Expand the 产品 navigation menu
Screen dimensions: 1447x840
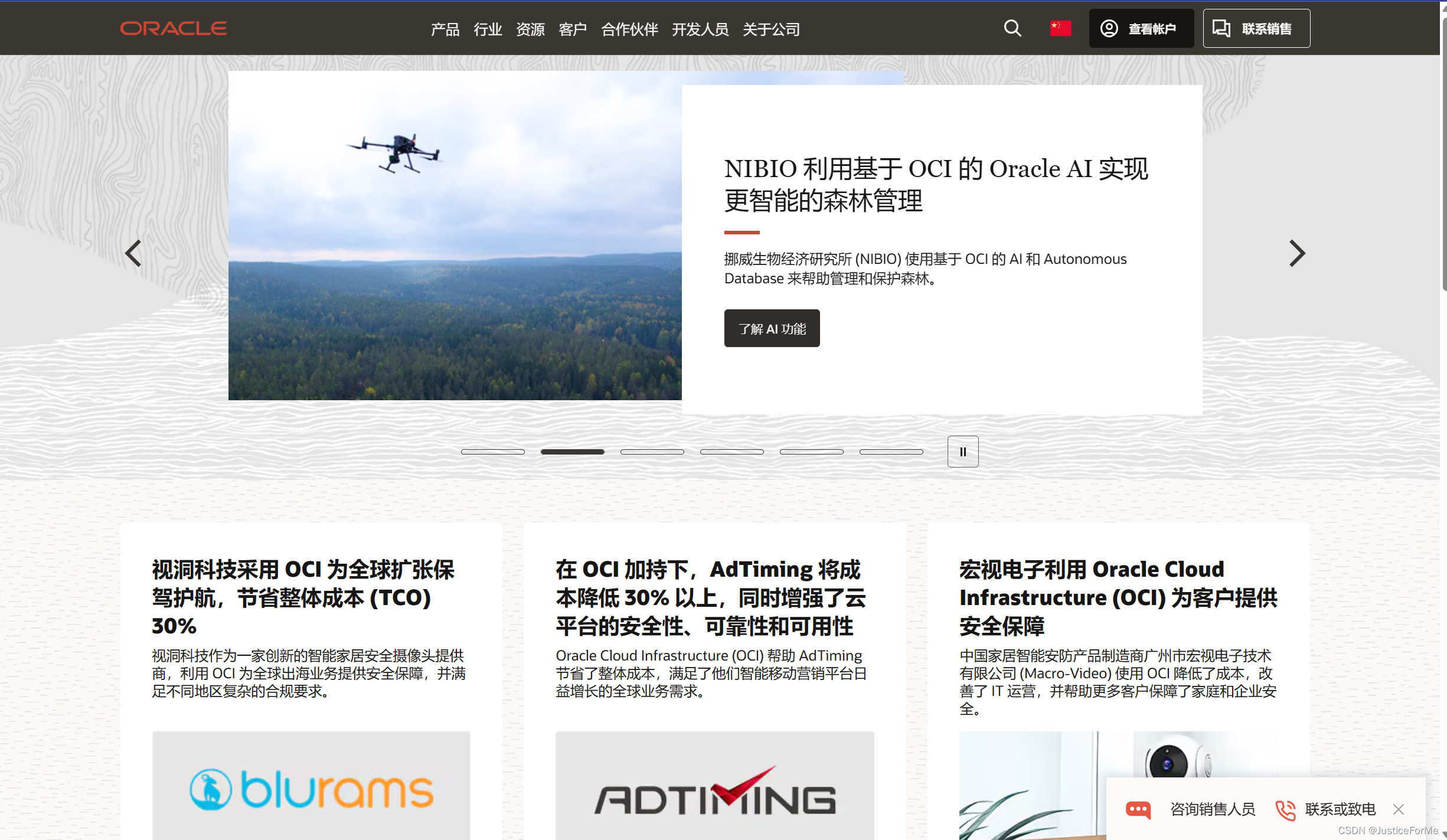pos(445,29)
